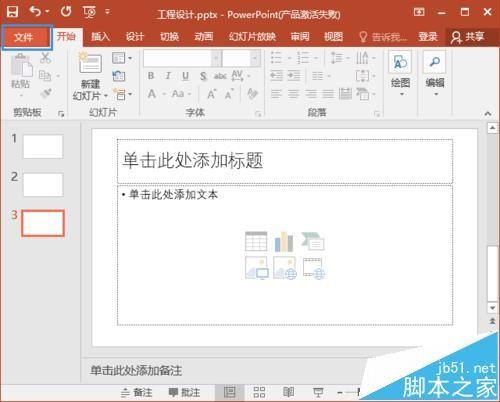Increase font size with larger A
Viewport: 500px width, 402px height.
(212, 95)
